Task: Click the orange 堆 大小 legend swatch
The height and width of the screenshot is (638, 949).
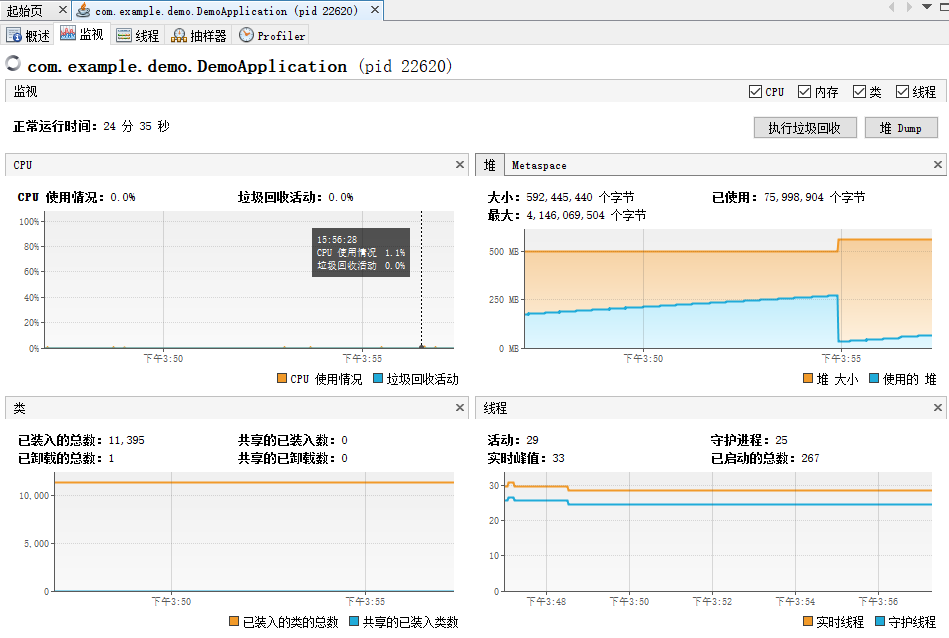Action: click(x=807, y=378)
